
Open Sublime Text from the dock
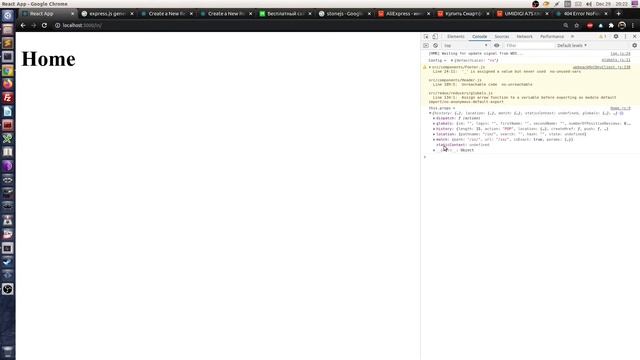(7, 43)
